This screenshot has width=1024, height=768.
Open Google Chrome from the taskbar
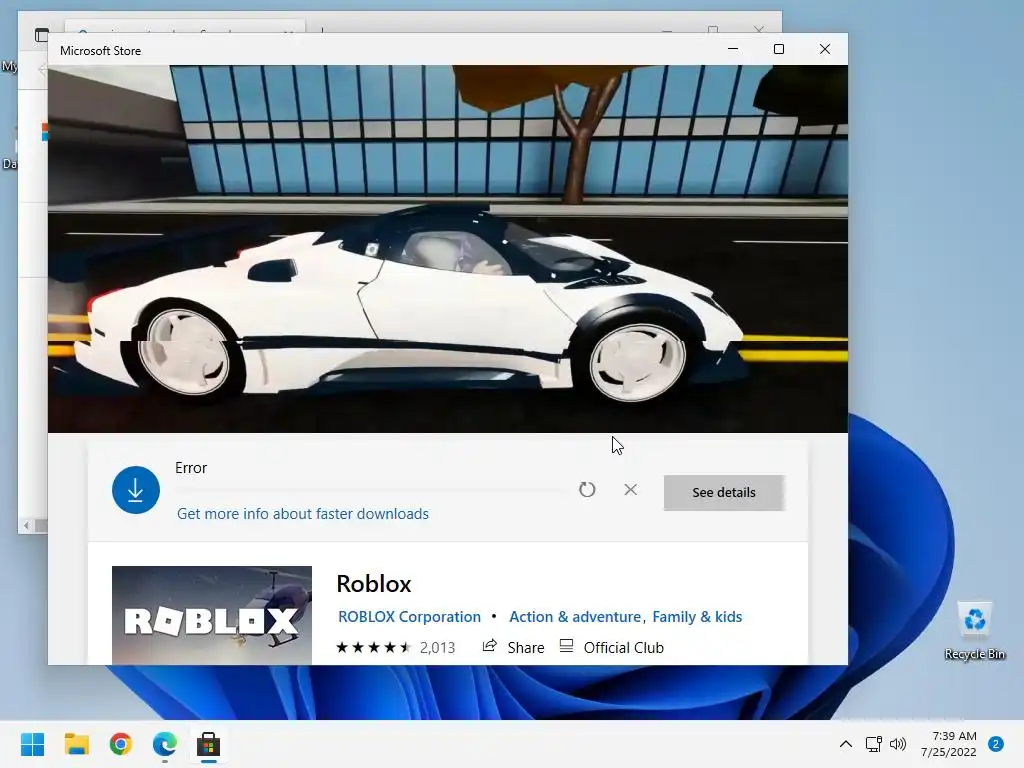pyautogui.click(x=121, y=744)
